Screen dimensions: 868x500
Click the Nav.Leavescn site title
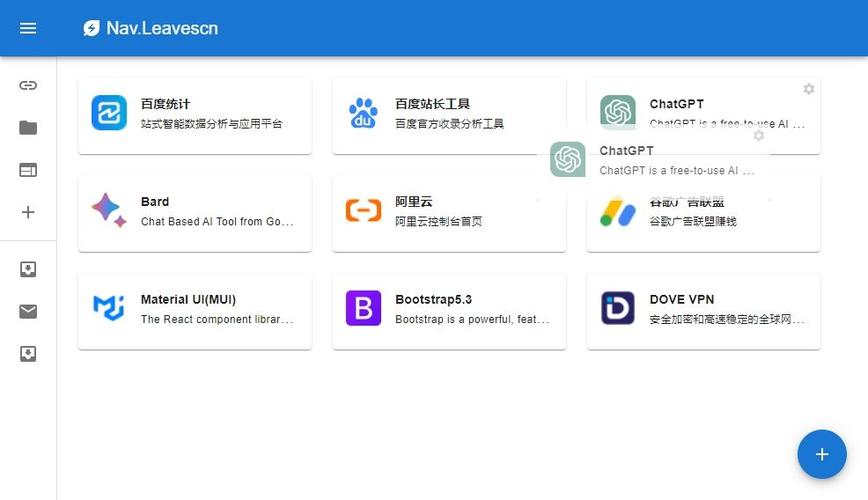162,28
